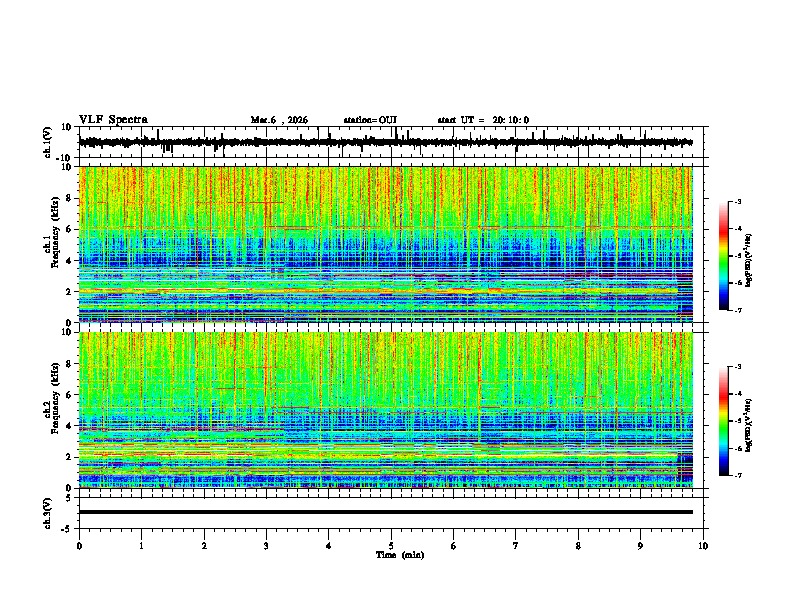Click the "2" kHz tick on ch.2 spectrogram
Viewport: 792px width, 612px height.
pos(69,457)
